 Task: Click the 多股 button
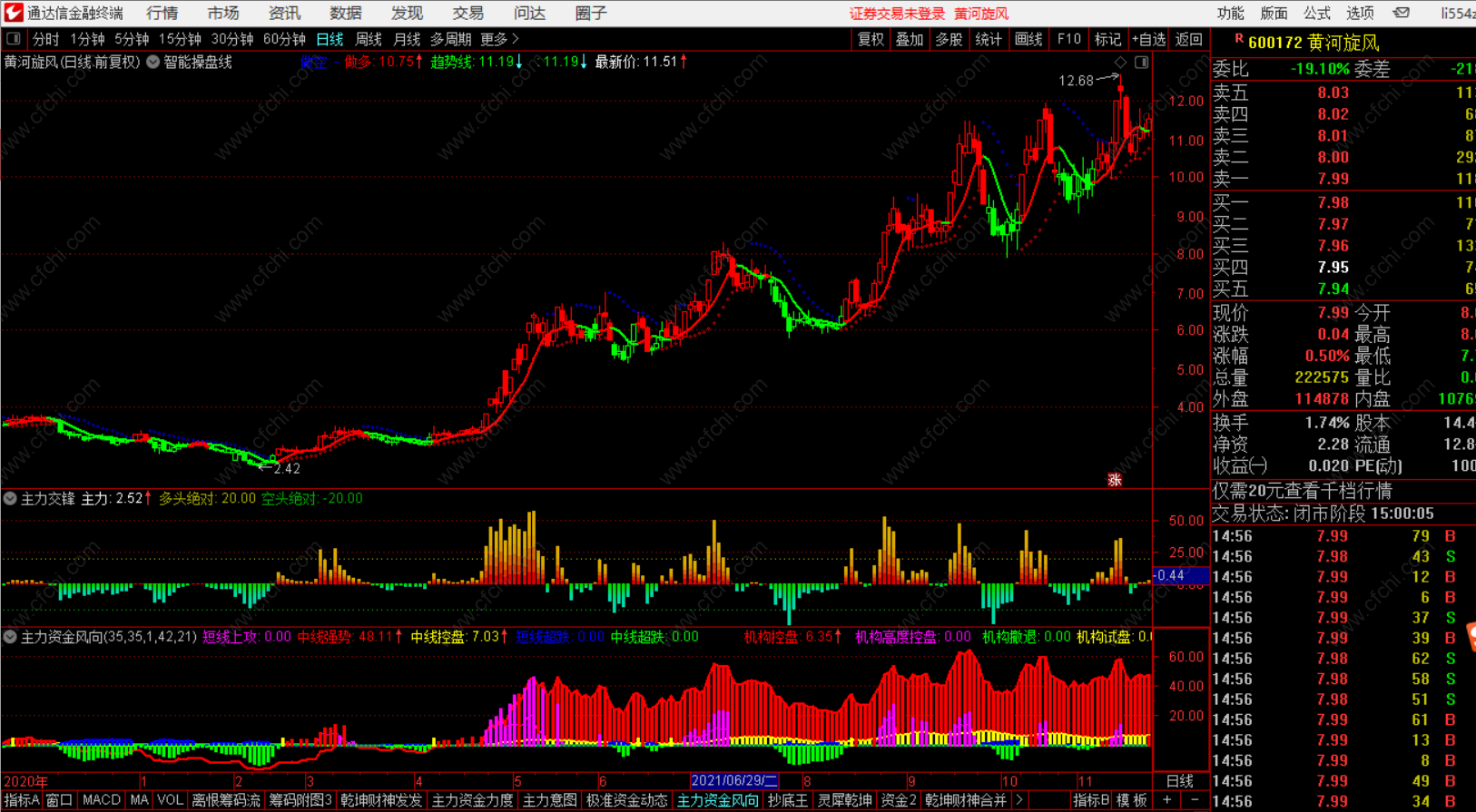pos(949,39)
